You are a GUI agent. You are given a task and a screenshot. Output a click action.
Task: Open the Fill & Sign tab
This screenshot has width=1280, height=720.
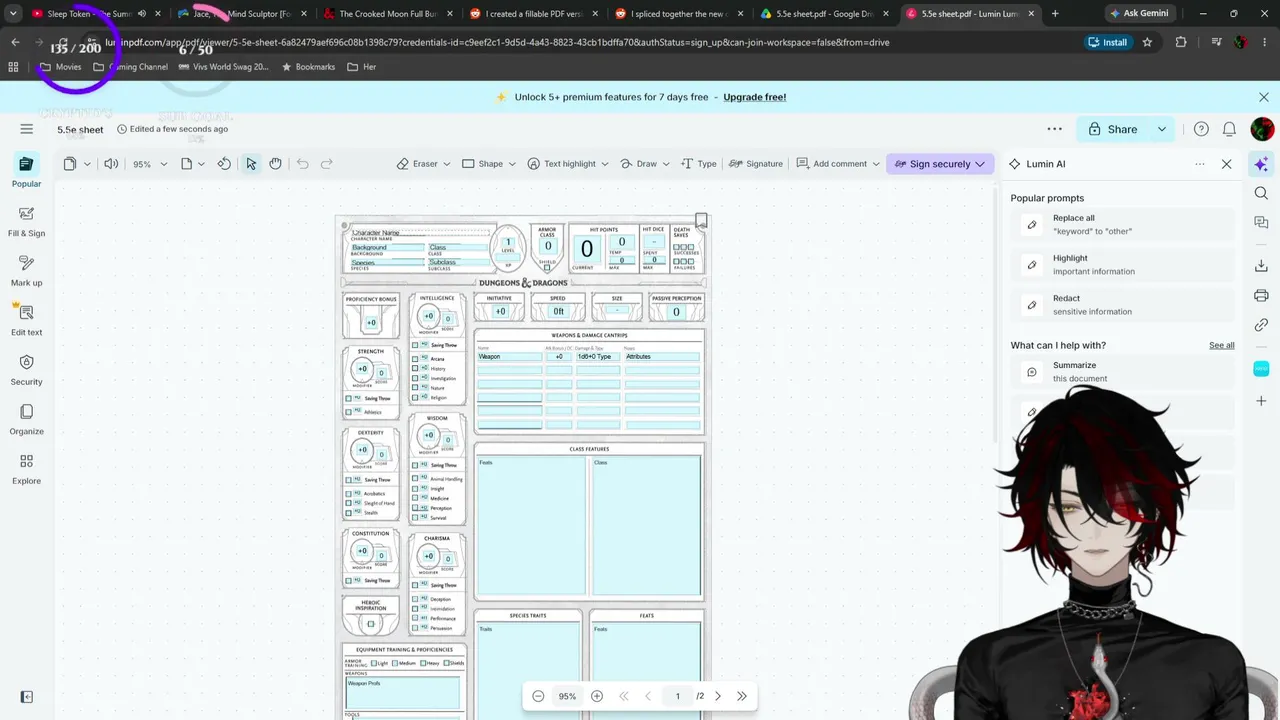pyautogui.click(x=27, y=221)
